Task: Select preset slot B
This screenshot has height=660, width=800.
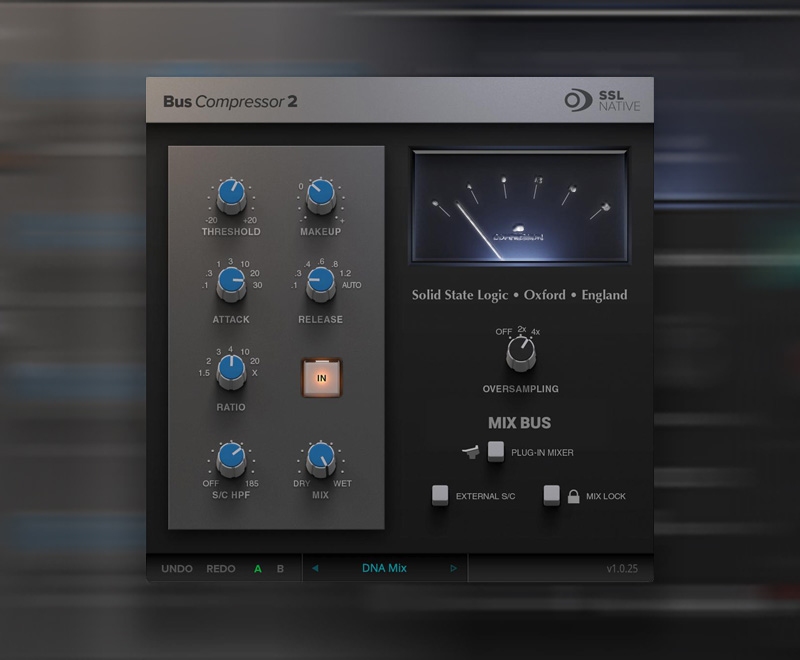Action: (x=280, y=569)
